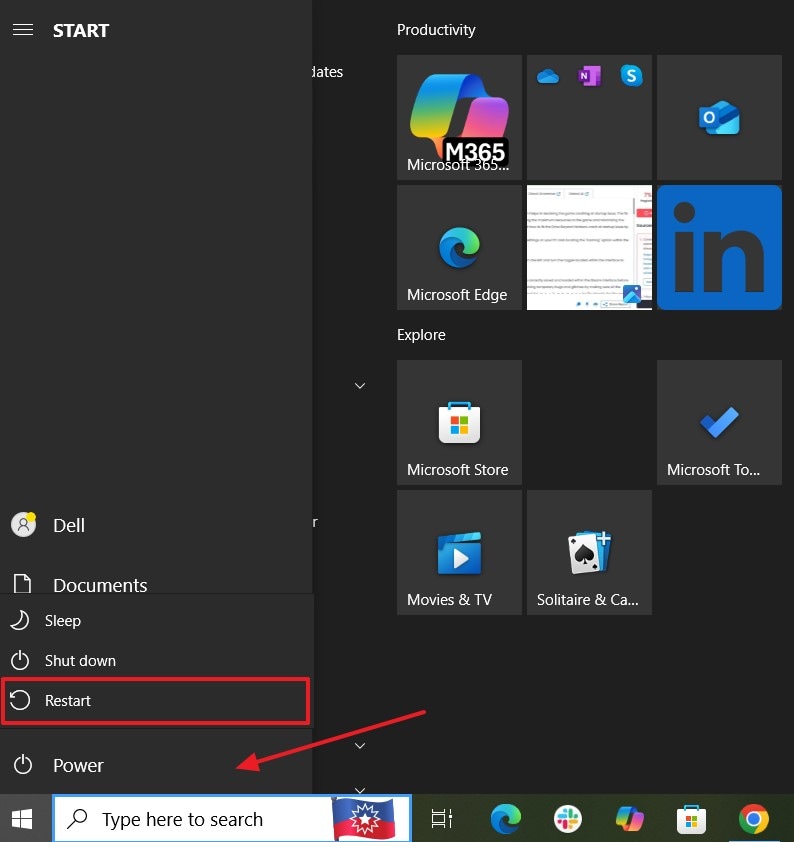Open the Documents folder shortcut

tap(156, 584)
